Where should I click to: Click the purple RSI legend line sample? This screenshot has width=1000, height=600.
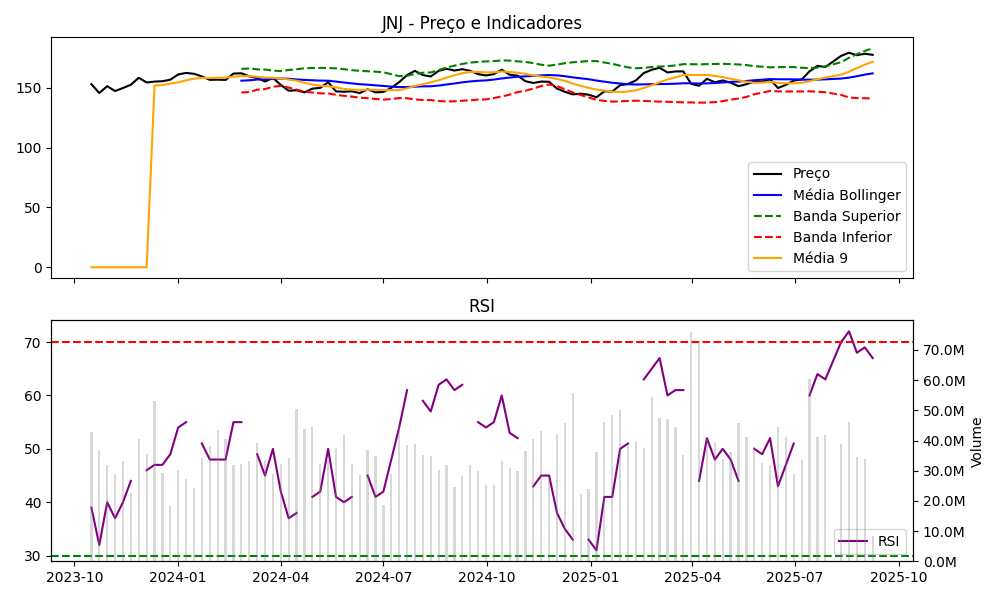pyautogui.click(x=854, y=541)
